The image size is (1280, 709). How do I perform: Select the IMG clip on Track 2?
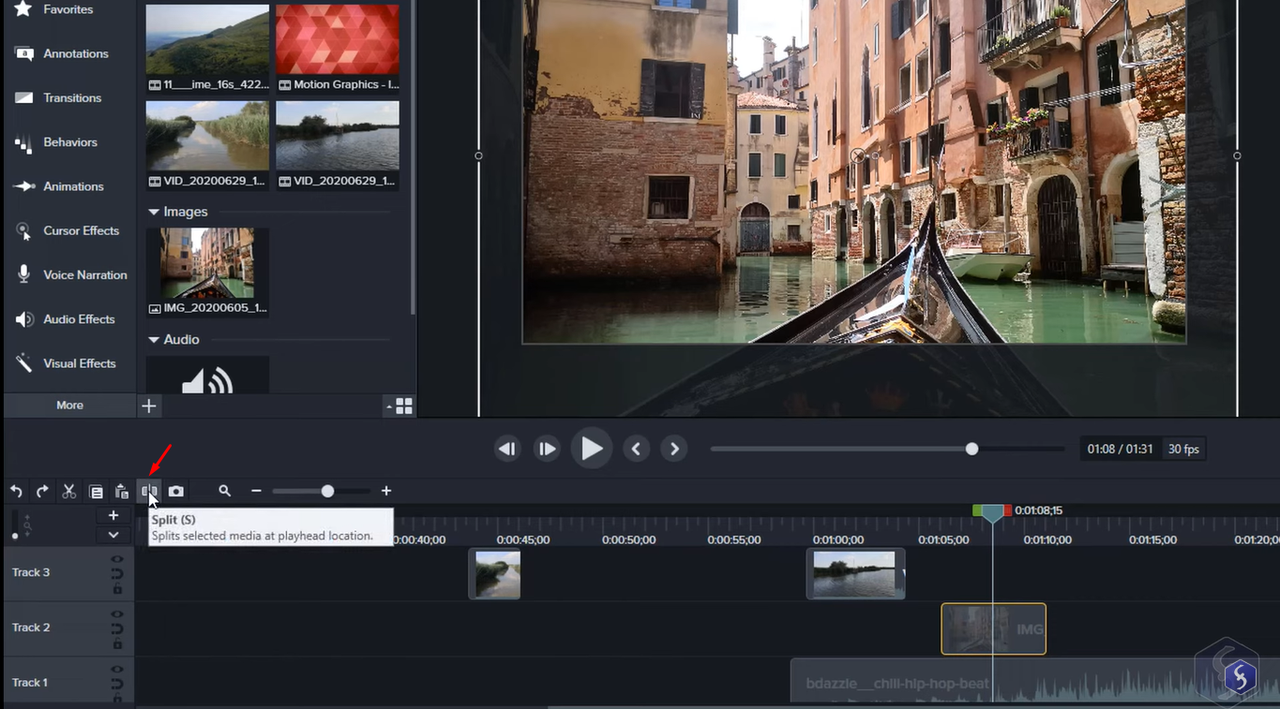click(993, 629)
